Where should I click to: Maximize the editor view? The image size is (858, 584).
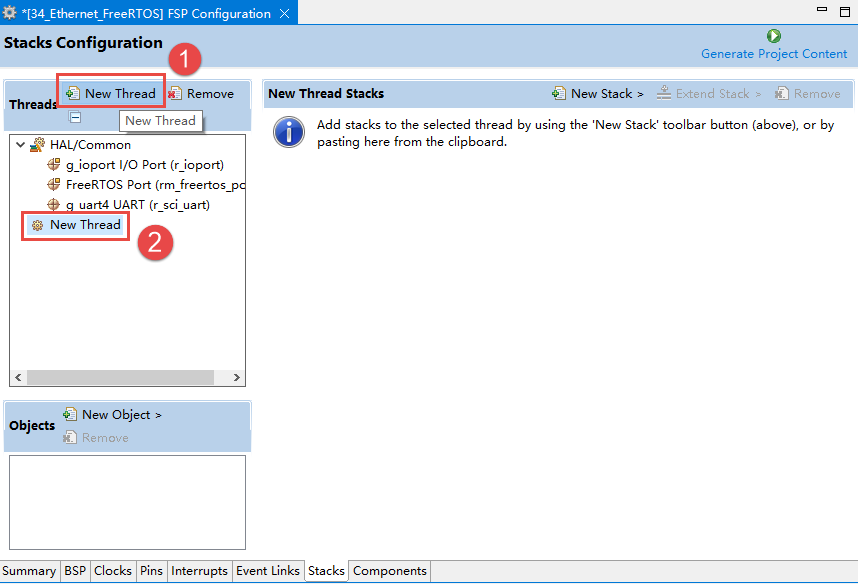click(845, 11)
